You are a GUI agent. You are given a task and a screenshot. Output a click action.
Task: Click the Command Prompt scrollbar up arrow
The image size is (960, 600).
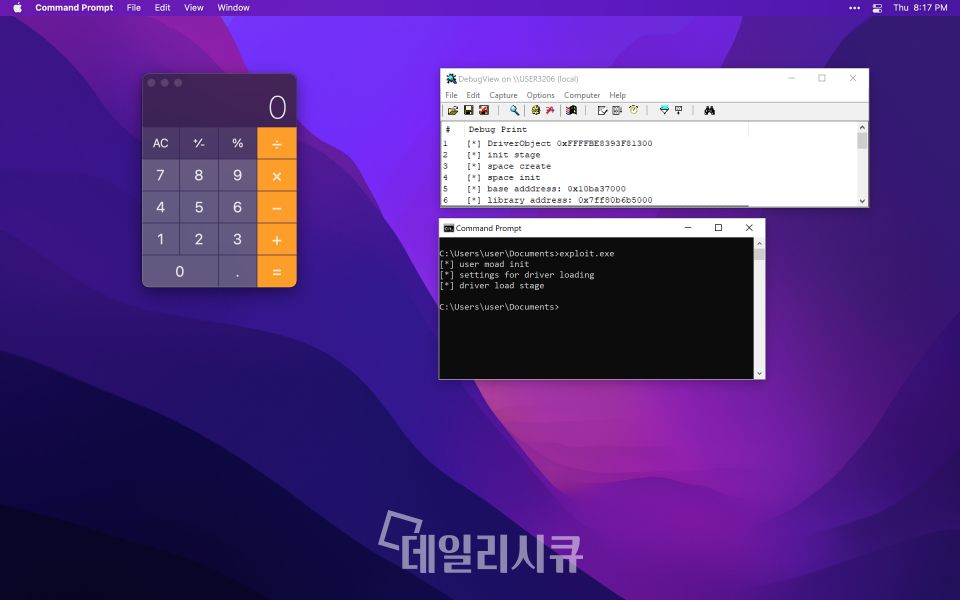tap(759, 243)
